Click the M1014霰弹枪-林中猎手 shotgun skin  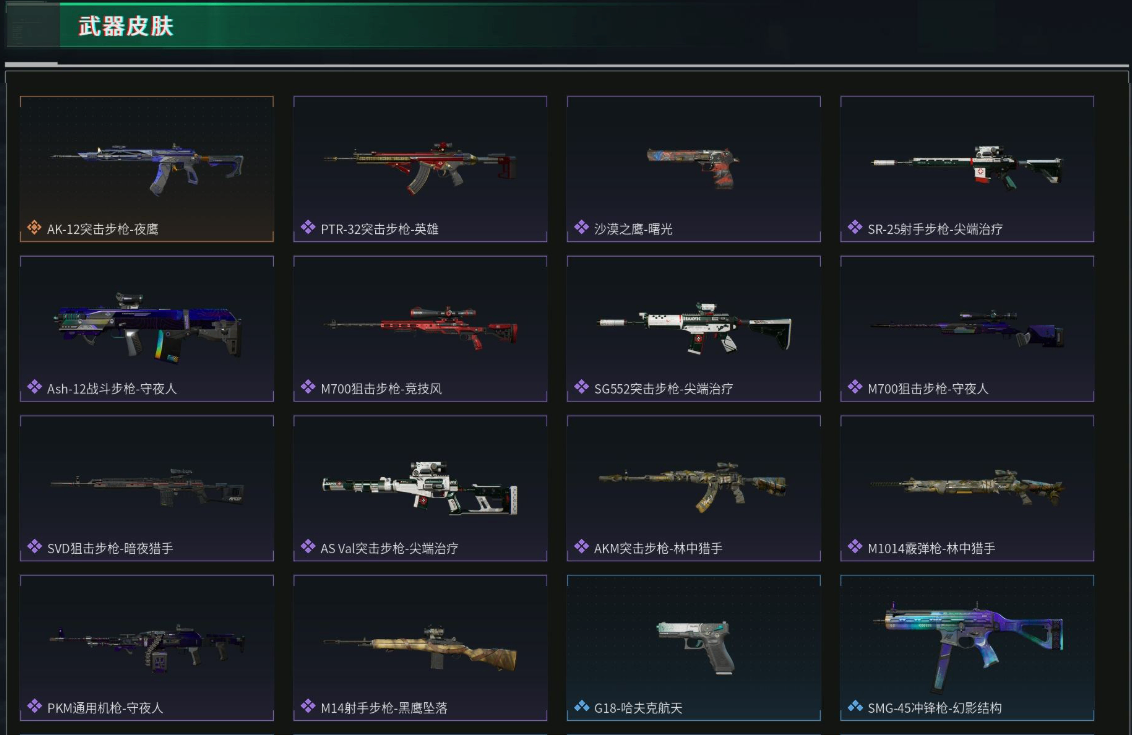(x=967, y=488)
